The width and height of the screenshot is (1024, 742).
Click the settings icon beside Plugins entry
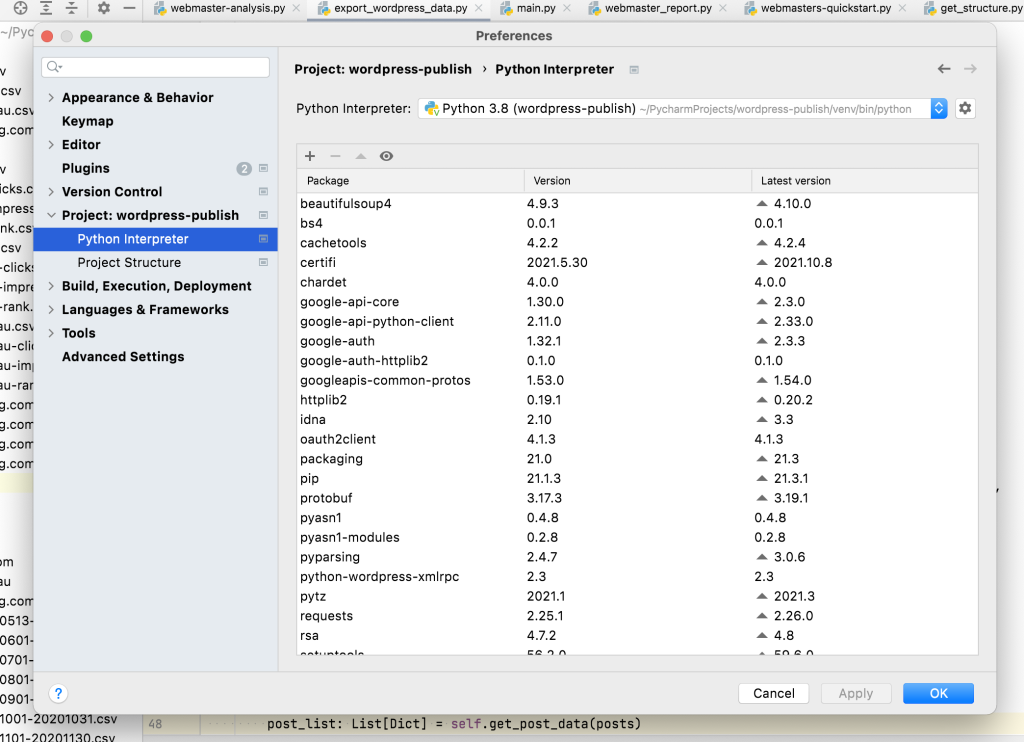[x=263, y=168]
